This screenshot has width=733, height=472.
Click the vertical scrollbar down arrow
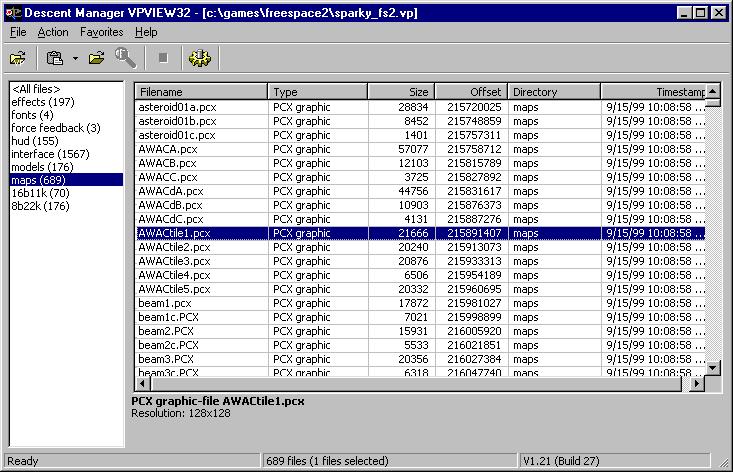click(713, 367)
